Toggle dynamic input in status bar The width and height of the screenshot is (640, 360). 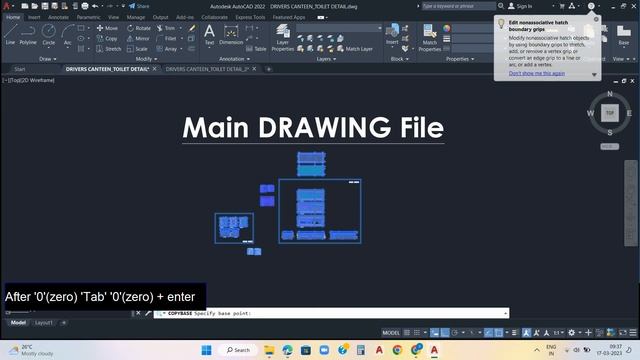(435, 333)
